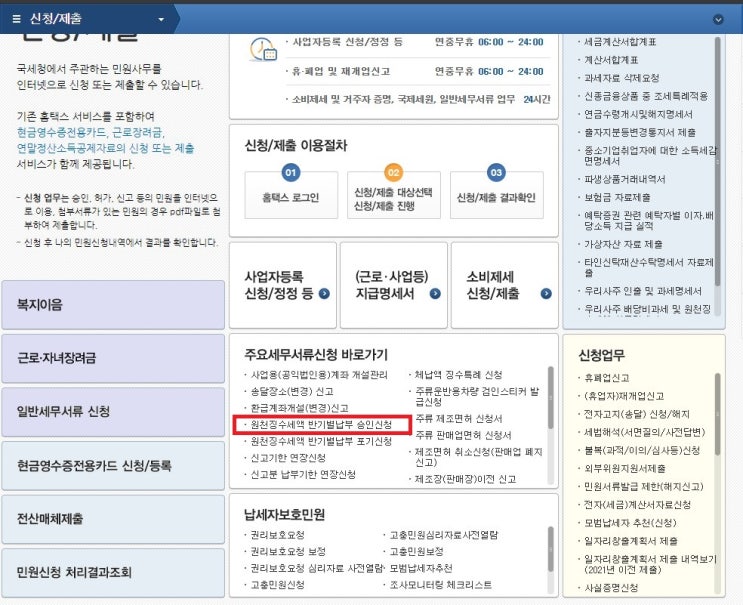Click arrow icon on (근로·사업등) 지급명세서

click(435, 294)
